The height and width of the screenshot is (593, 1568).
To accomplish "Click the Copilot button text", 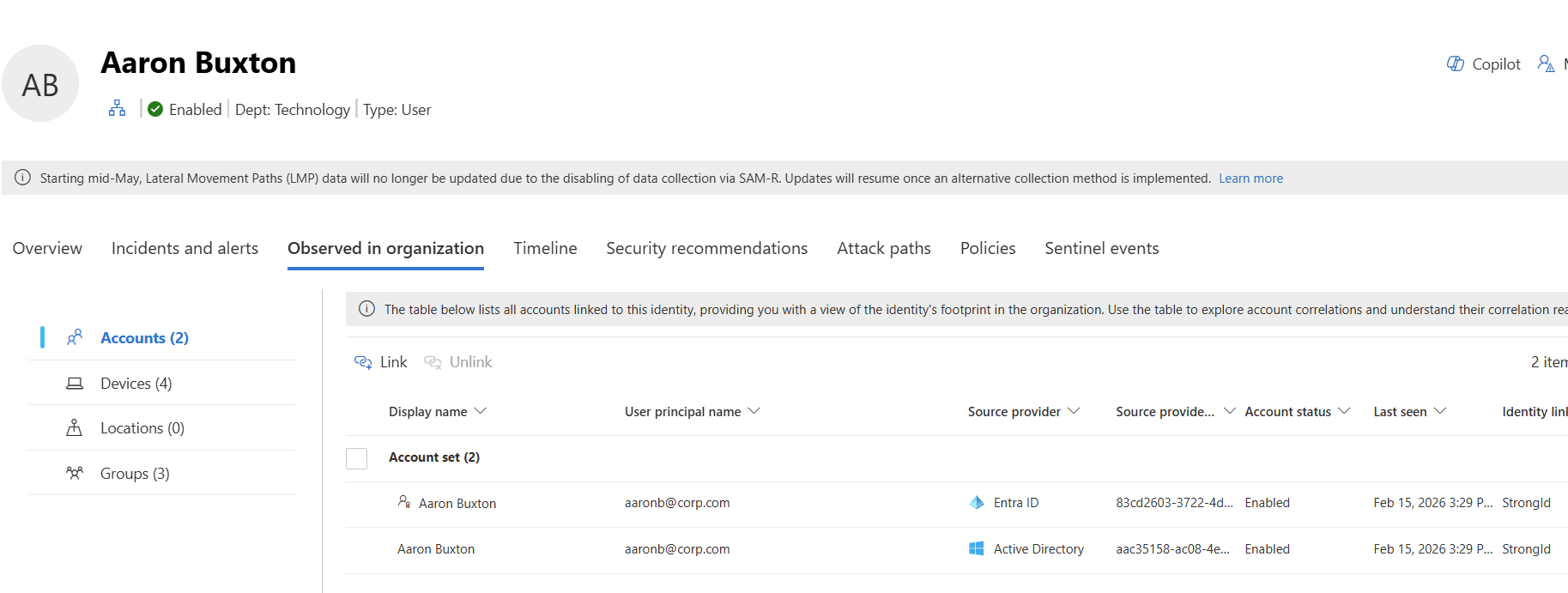I will [1496, 64].
